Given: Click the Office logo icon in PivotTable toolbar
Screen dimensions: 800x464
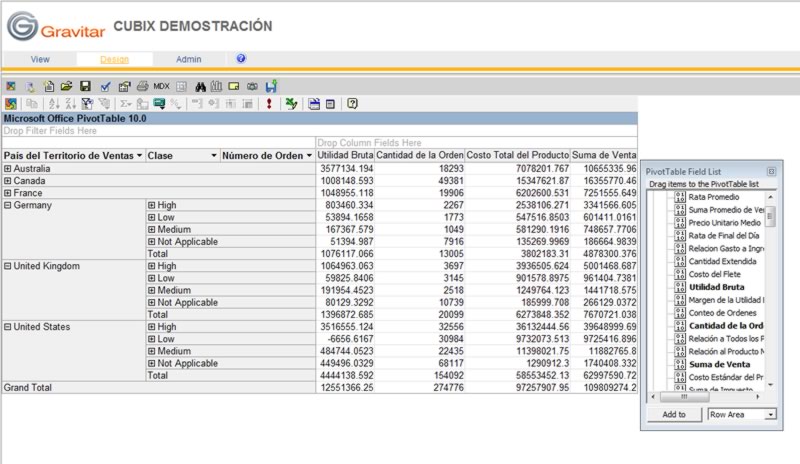Looking at the screenshot, I should pyautogui.click(x=11, y=104).
